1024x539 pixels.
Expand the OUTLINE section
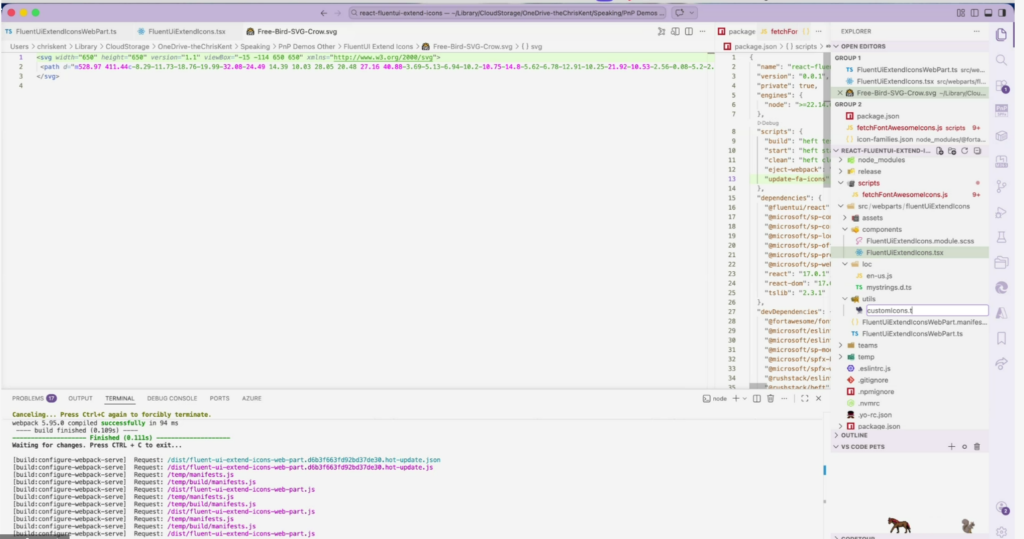click(x=854, y=435)
